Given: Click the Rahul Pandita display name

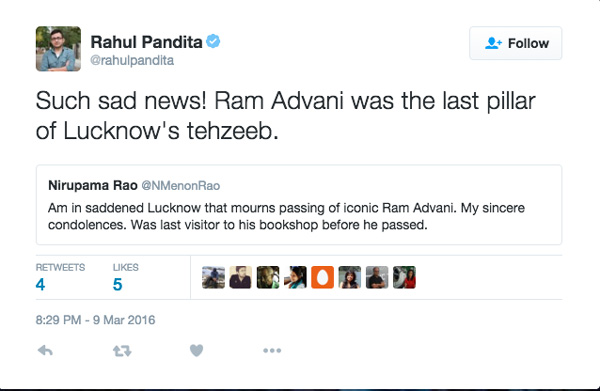Looking at the screenshot, I should [x=146, y=42].
